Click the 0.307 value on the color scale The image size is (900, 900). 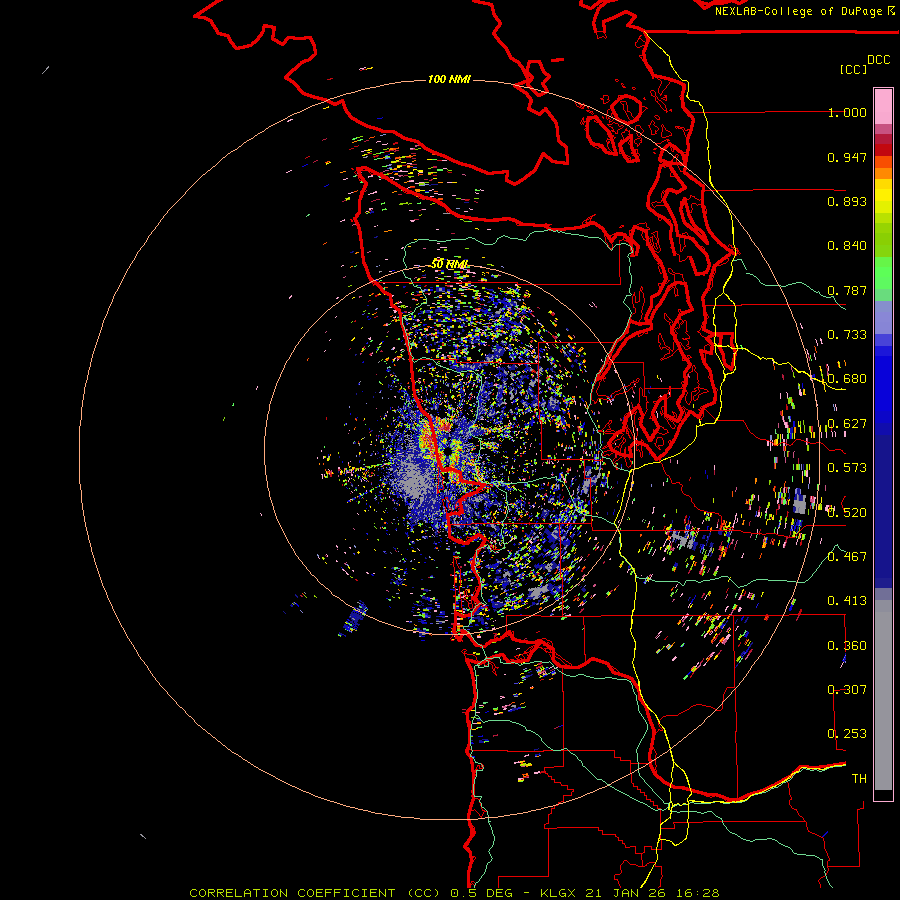pyautogui.click(x=847, y=690)
